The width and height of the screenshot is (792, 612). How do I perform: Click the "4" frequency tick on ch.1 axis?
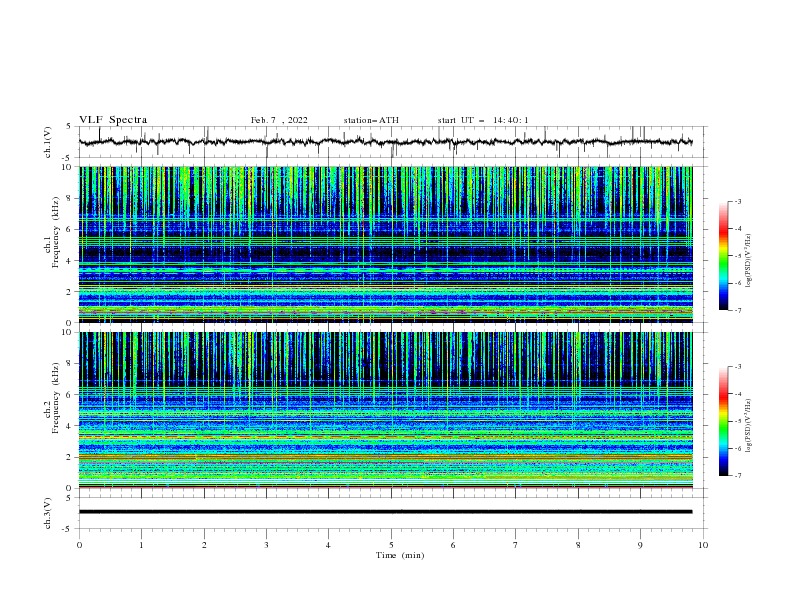click(71, 261)
